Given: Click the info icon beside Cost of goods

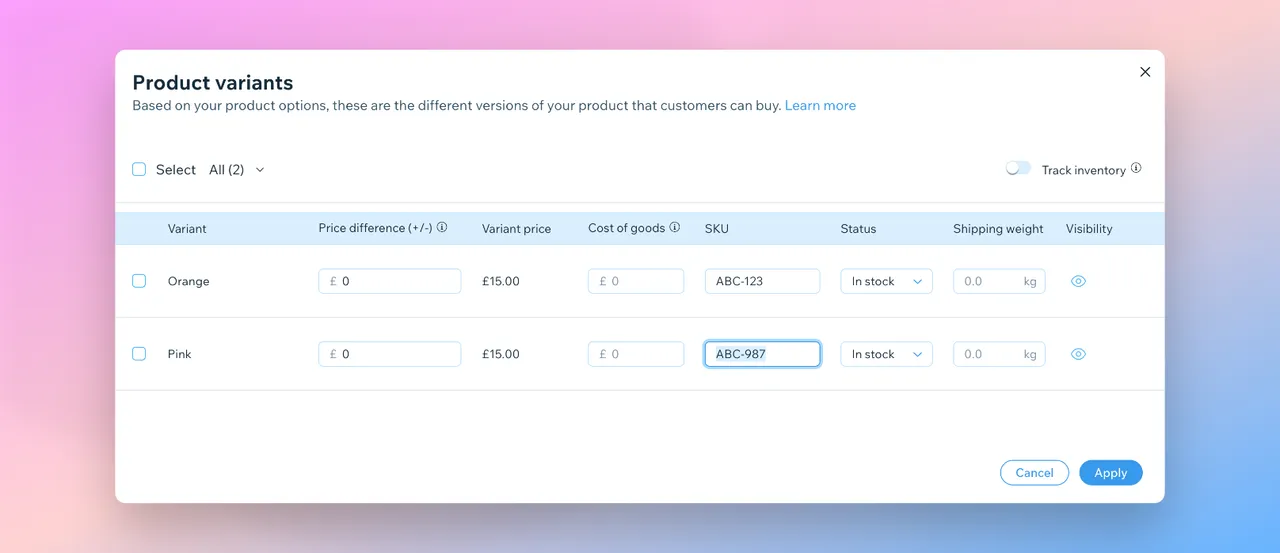Looking at the screenshot, I should tap(675, 227).
